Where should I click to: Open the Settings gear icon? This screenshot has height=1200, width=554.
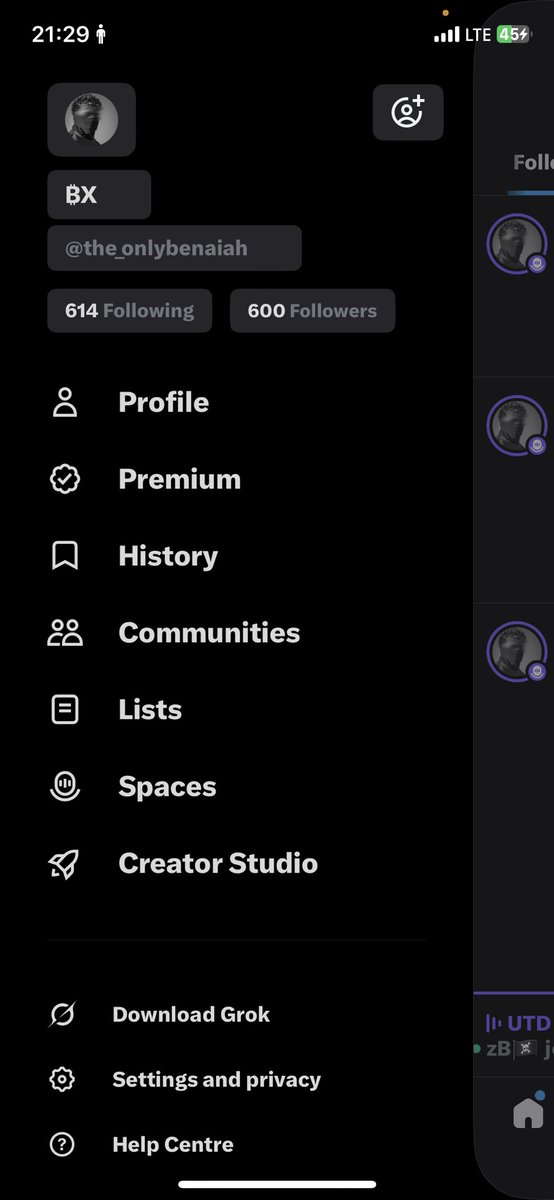[x=62, y=1080]
